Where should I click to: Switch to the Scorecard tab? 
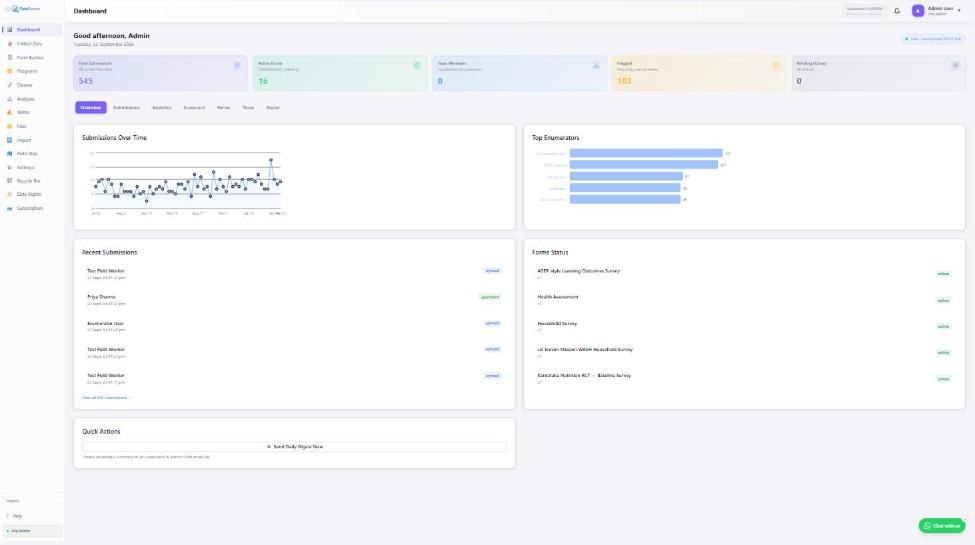[x=194, y=108]
